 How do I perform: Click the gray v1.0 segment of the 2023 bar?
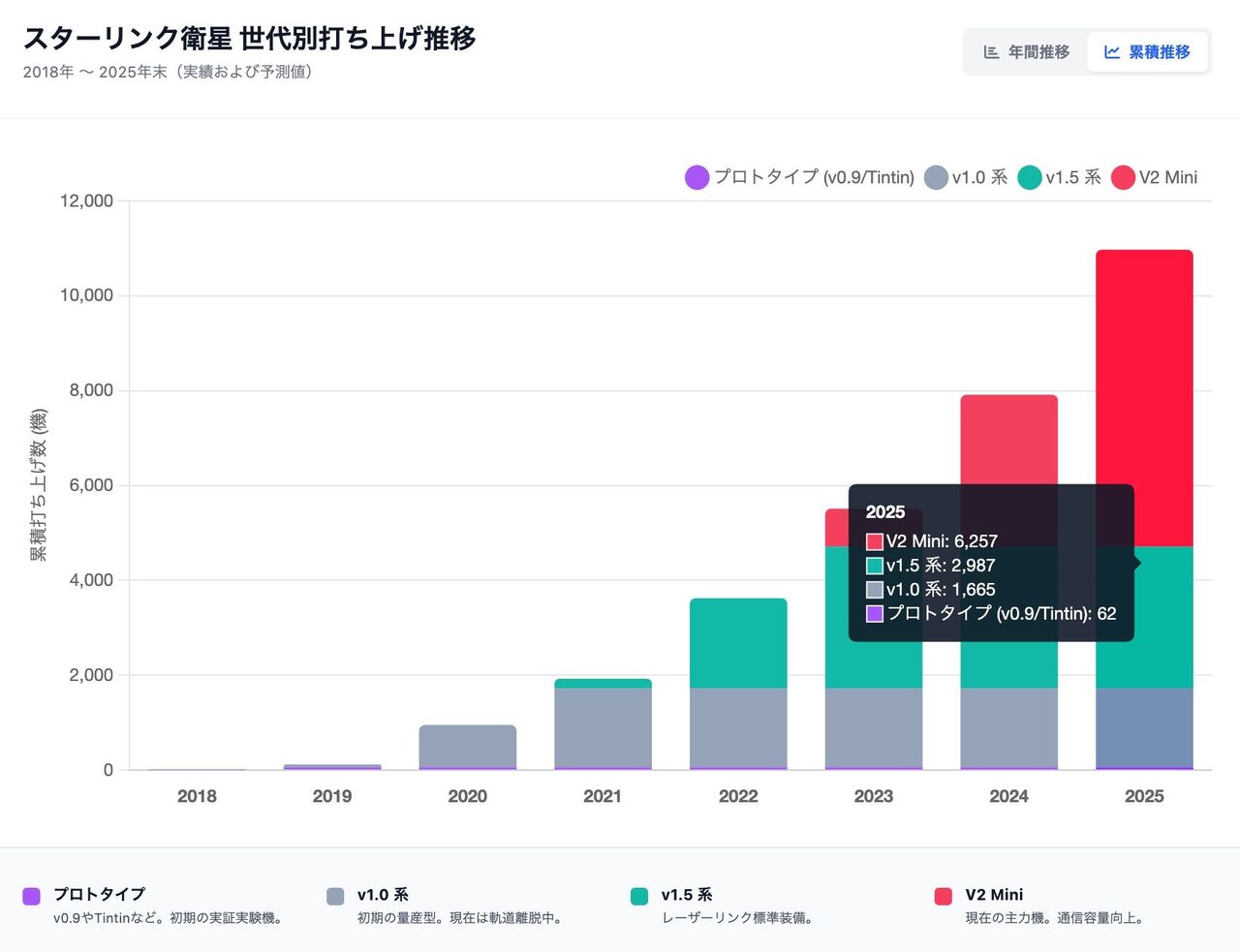tap(873, 727)
